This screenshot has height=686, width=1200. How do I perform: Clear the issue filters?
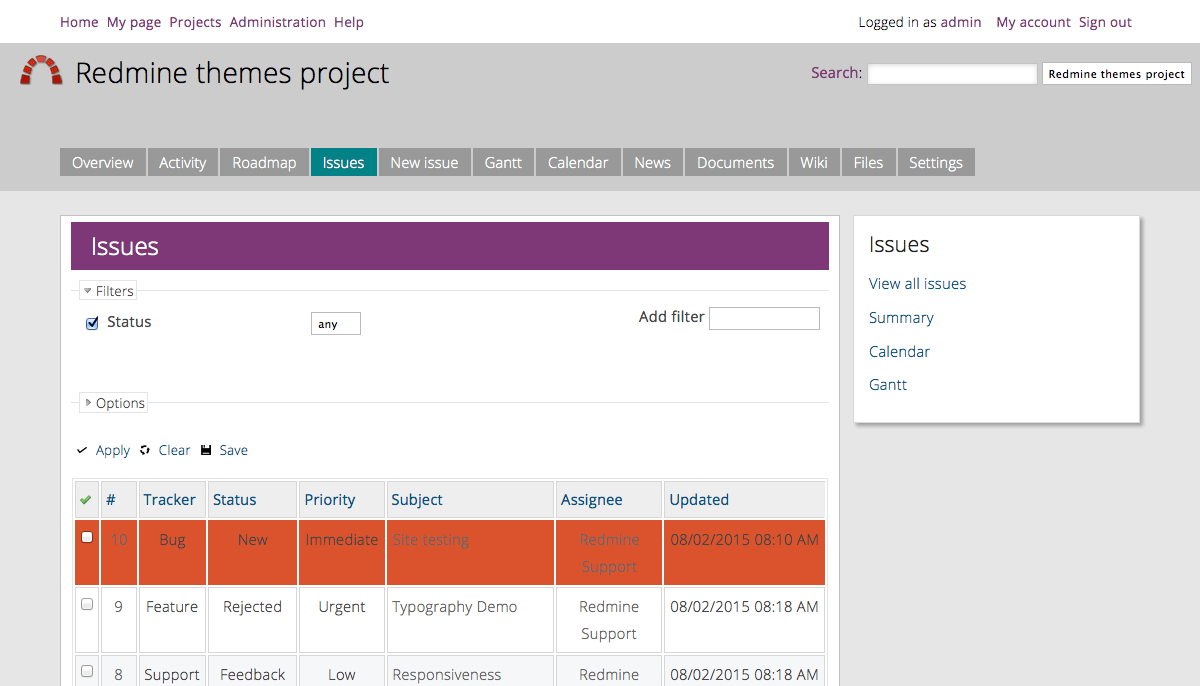point(174,450)
